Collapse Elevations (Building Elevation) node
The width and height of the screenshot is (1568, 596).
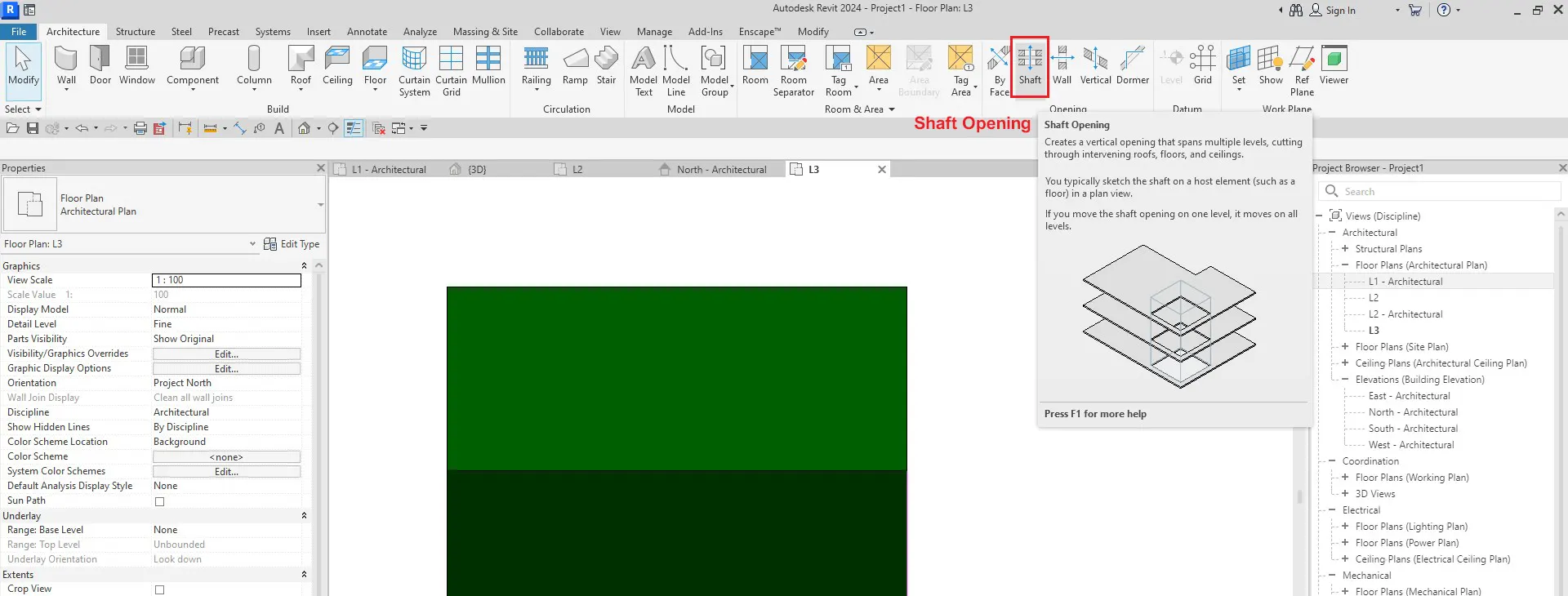click(1345, 380)
